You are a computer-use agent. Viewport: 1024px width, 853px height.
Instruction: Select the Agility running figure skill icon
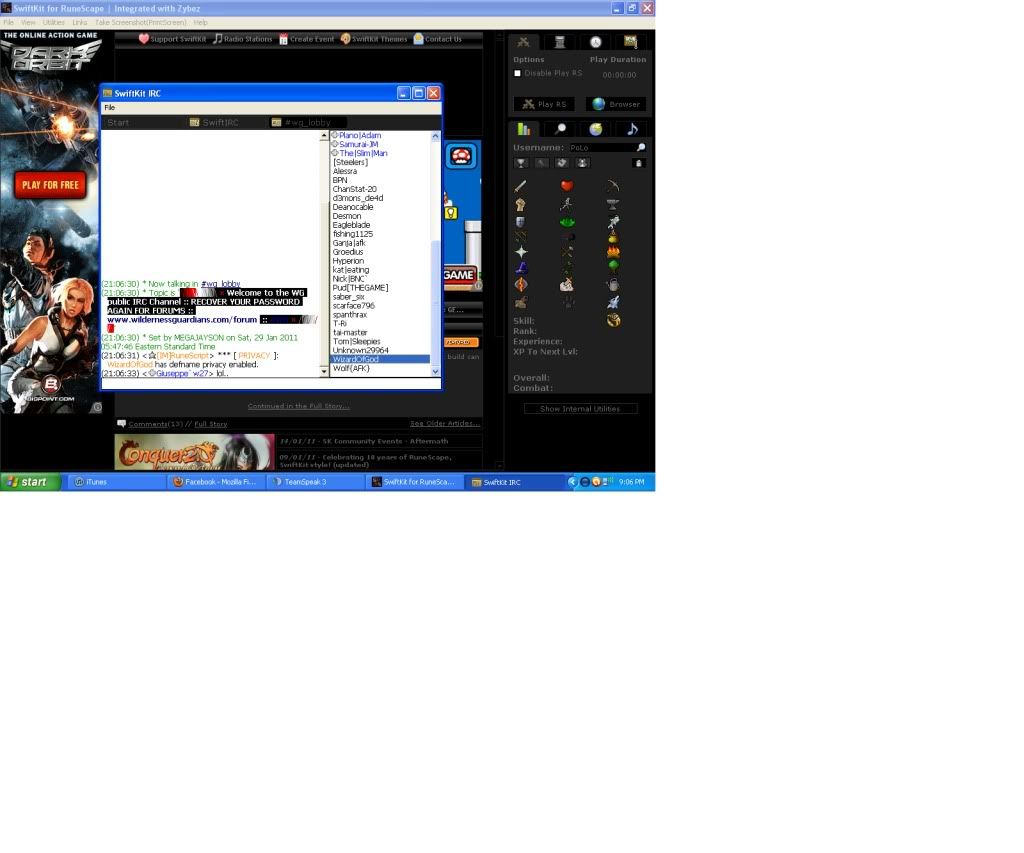tap(567, 204)
